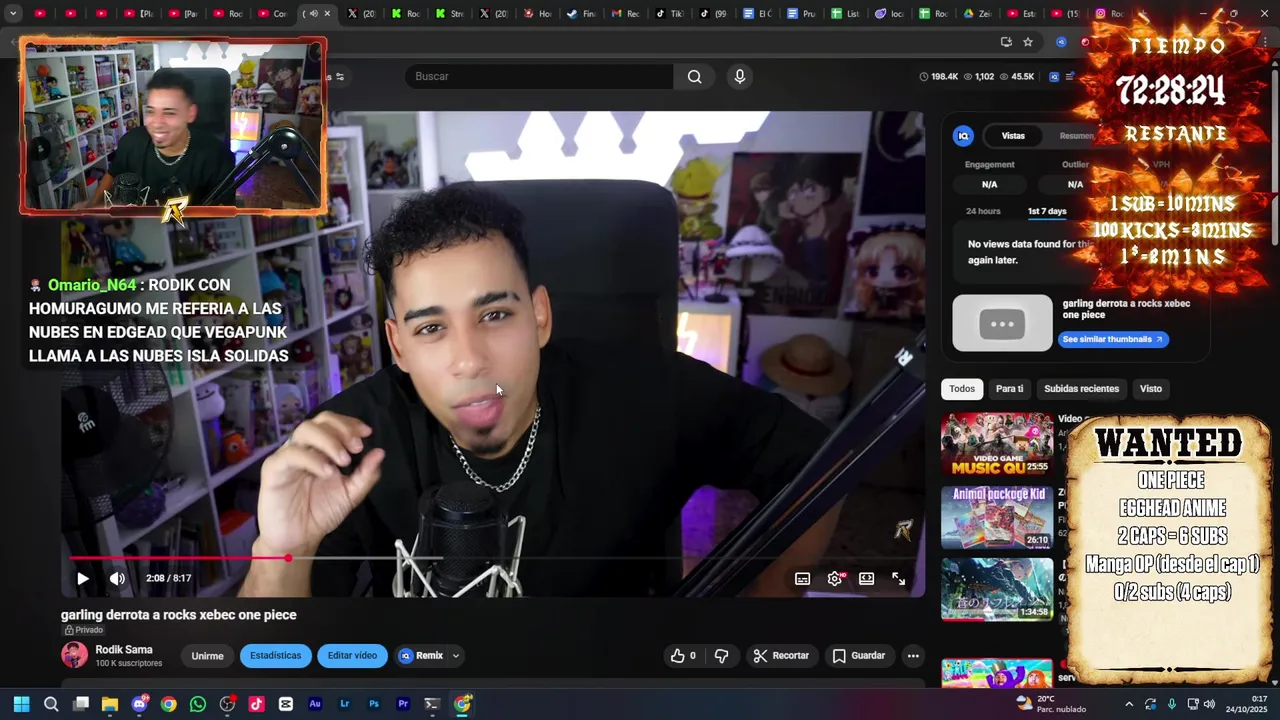The image size is (1280, 720).
Task: Open File Explorer from taskbar
Action: tap(110, 704)
